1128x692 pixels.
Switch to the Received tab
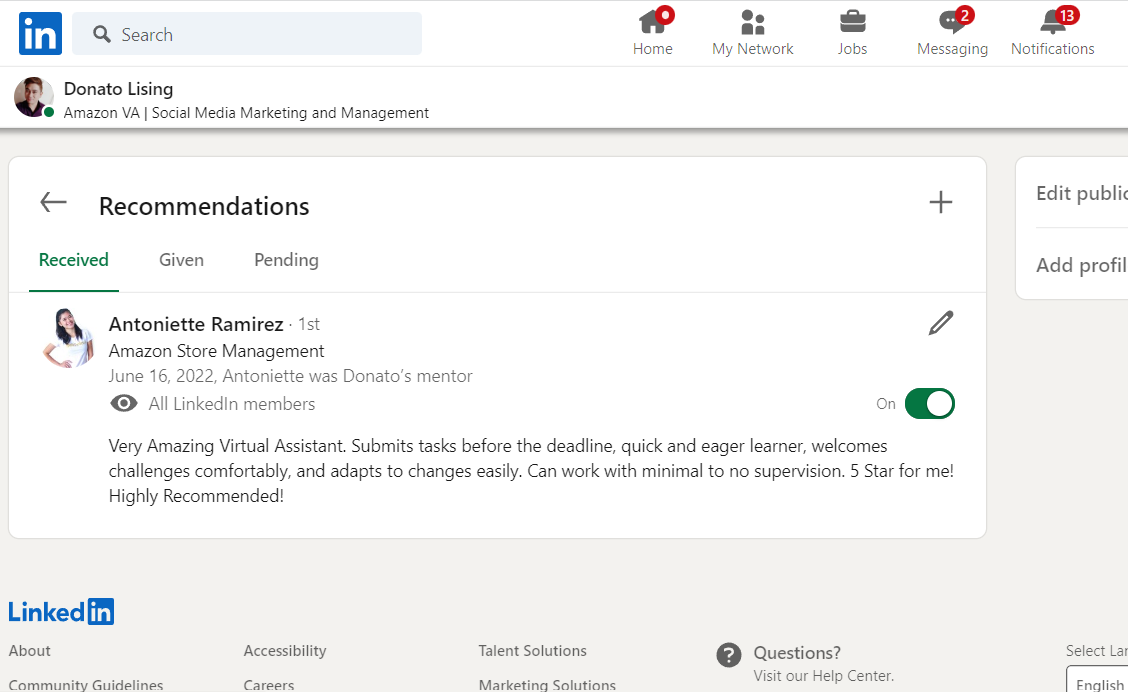pos(73,260)
